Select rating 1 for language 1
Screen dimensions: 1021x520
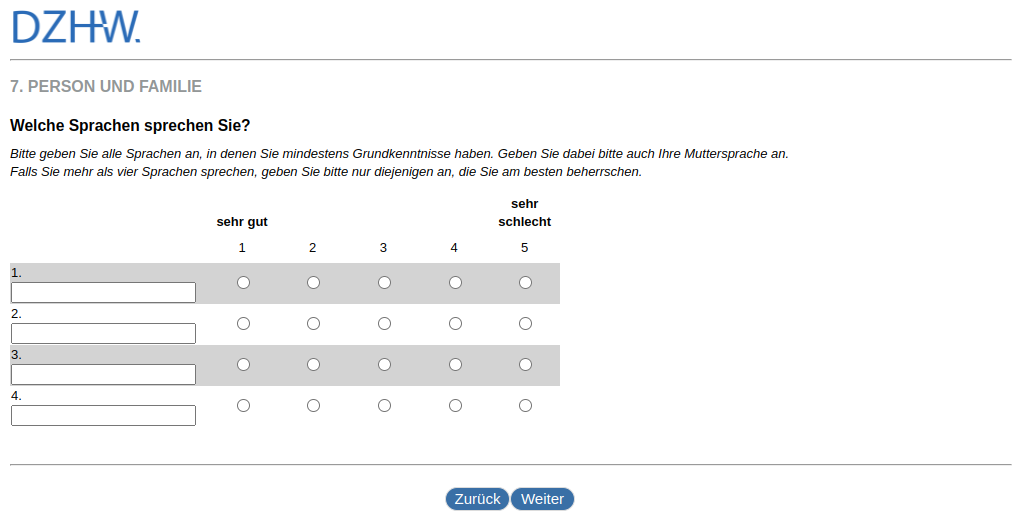[243, 283]
